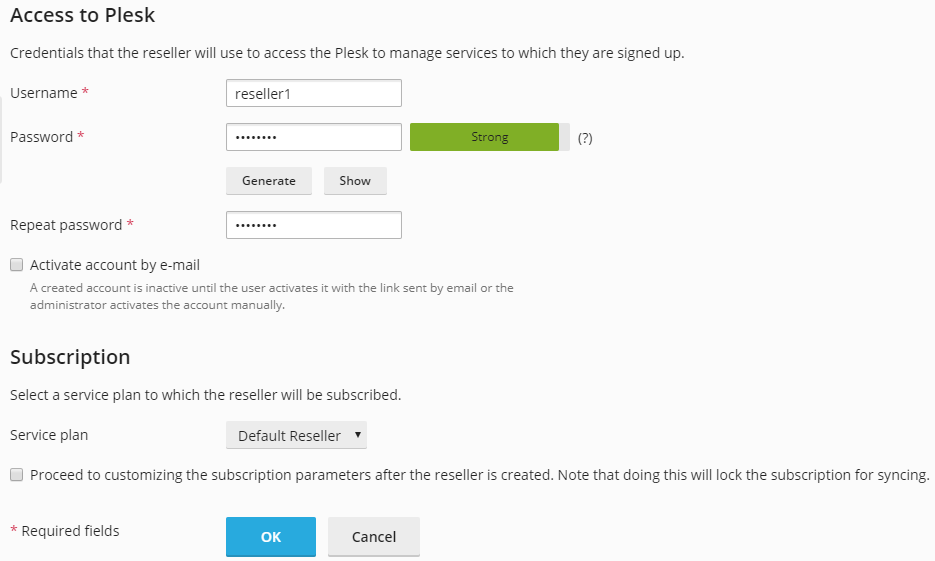This screenshot has width=935, height=561.
Task: Click the Password field label
Action: coord(42,137)
